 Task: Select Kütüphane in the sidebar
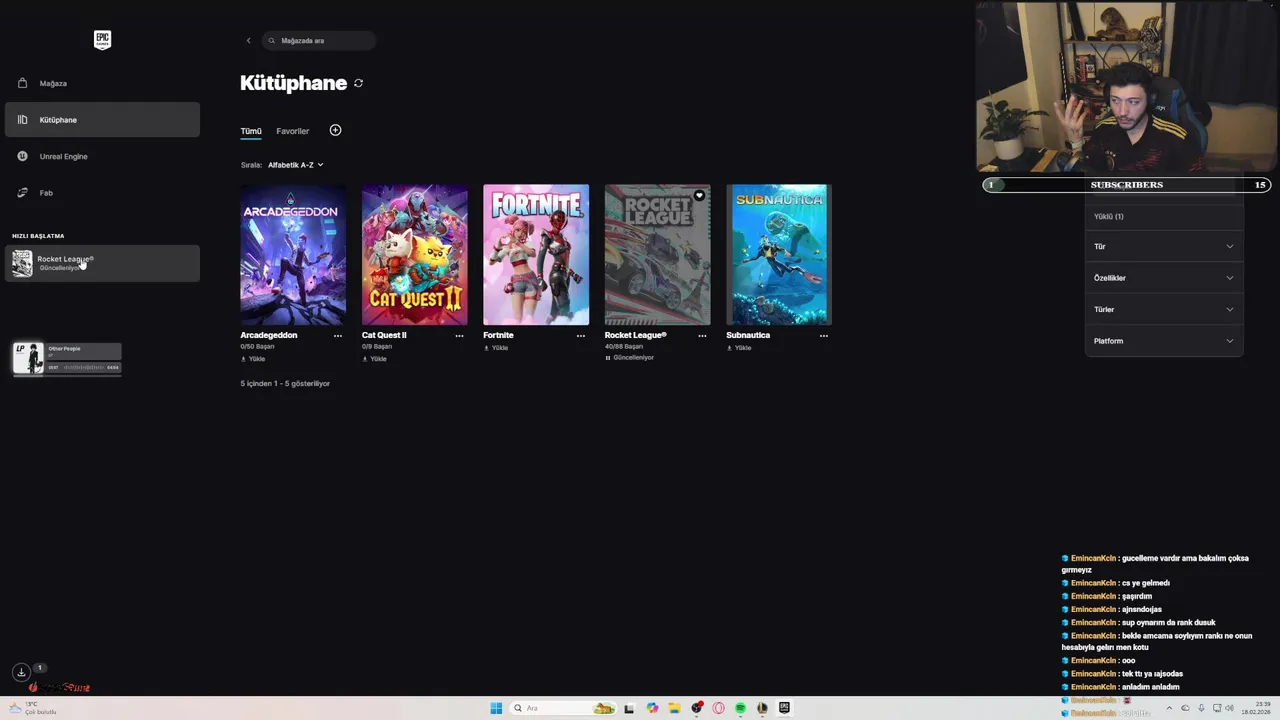(102, 120)
